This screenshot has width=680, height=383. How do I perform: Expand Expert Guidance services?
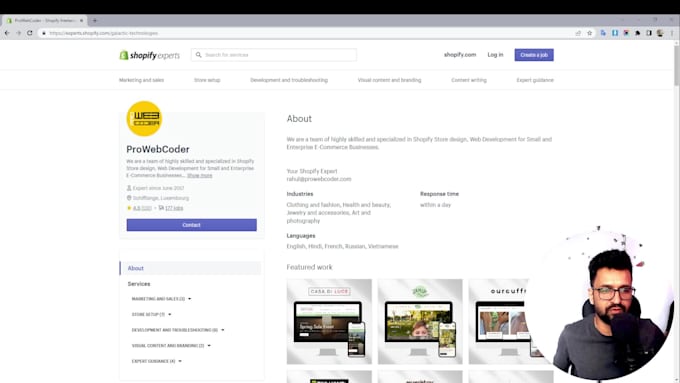pos(157,361)
